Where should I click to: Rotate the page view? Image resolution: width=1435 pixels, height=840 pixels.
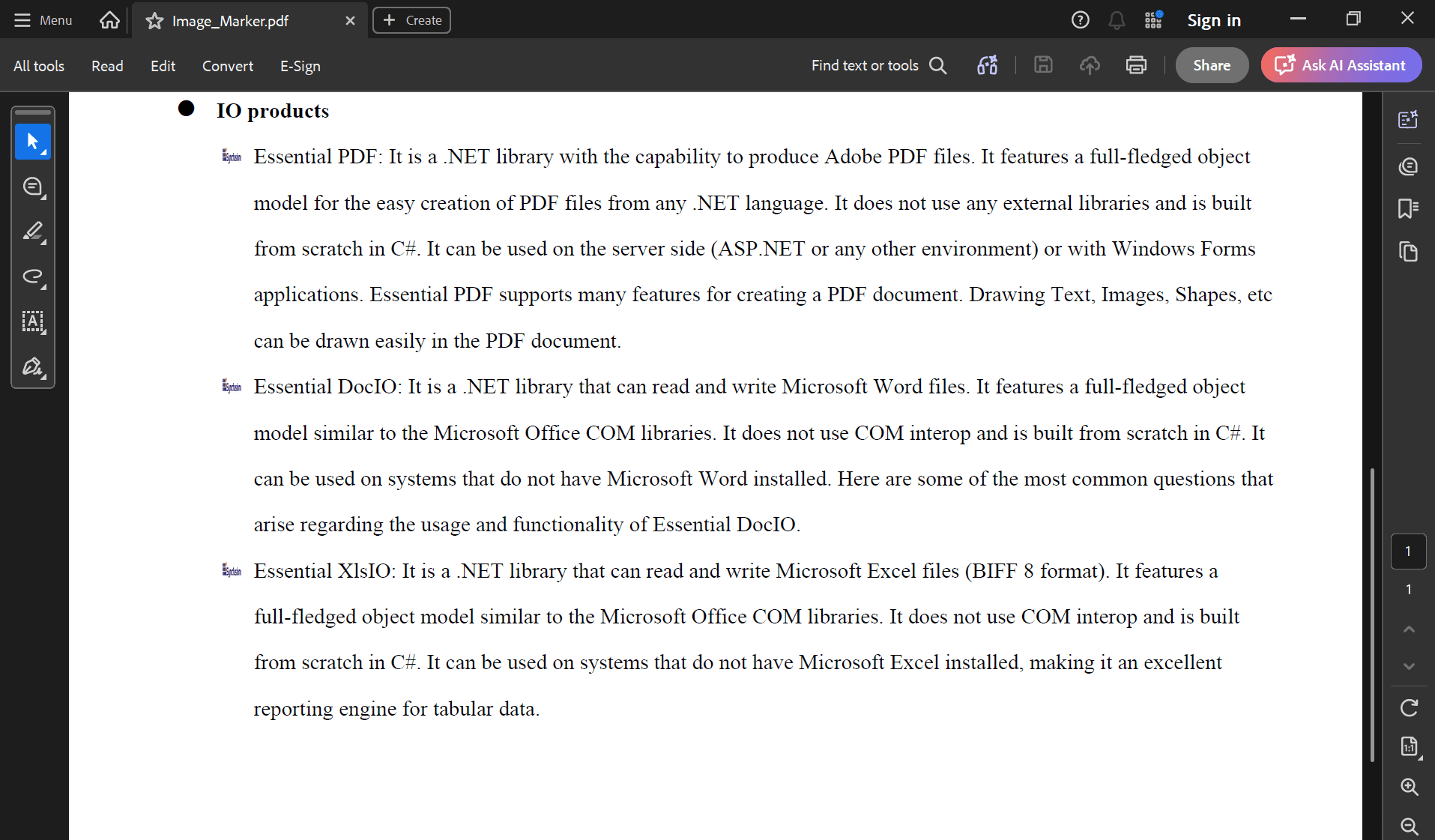1409,707
